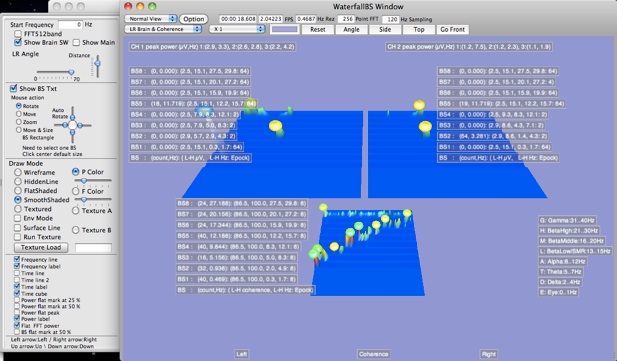
Task: Click the Auto Rotate right handle
Action: click(80, 126)
